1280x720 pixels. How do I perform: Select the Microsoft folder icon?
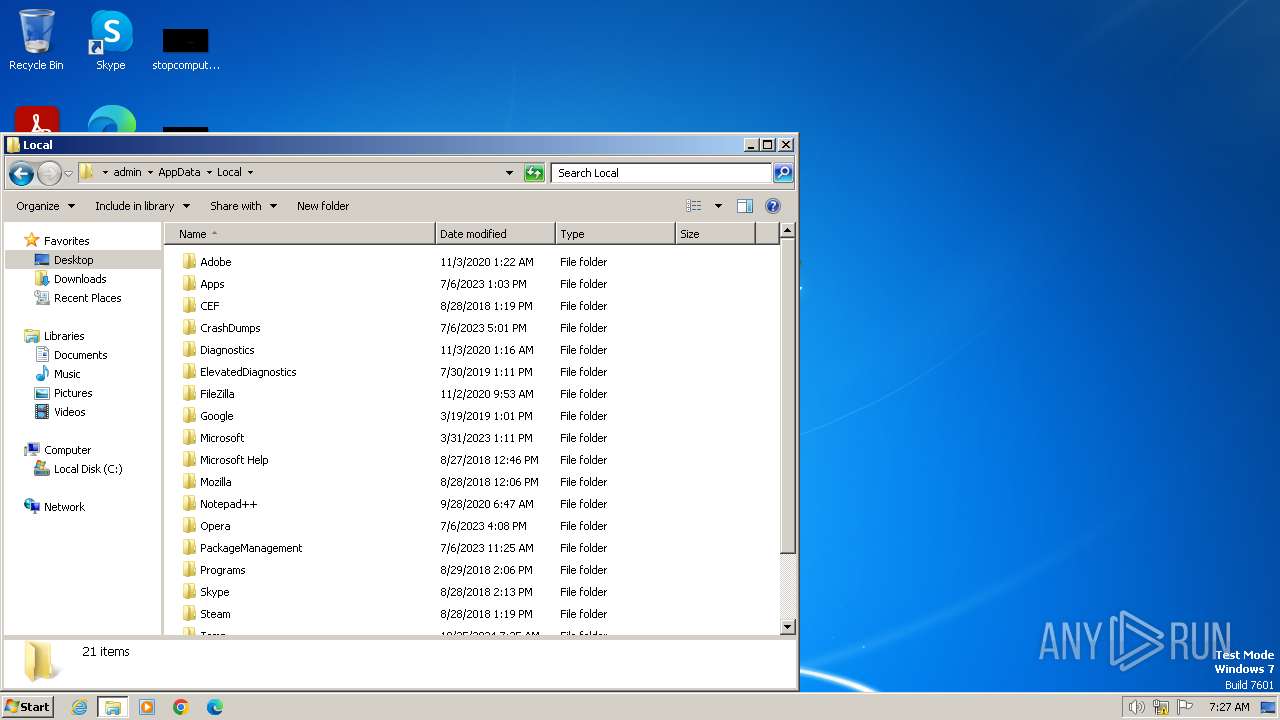(189, 438)
